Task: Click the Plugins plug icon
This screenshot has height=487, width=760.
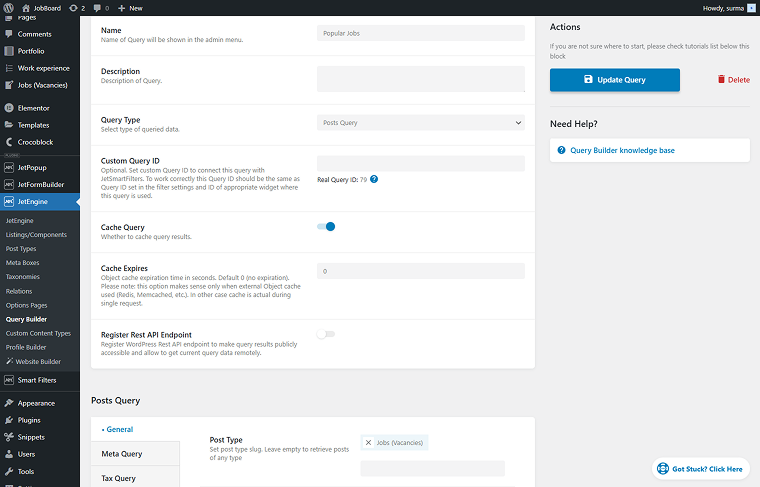Action: tap(9, 420)
